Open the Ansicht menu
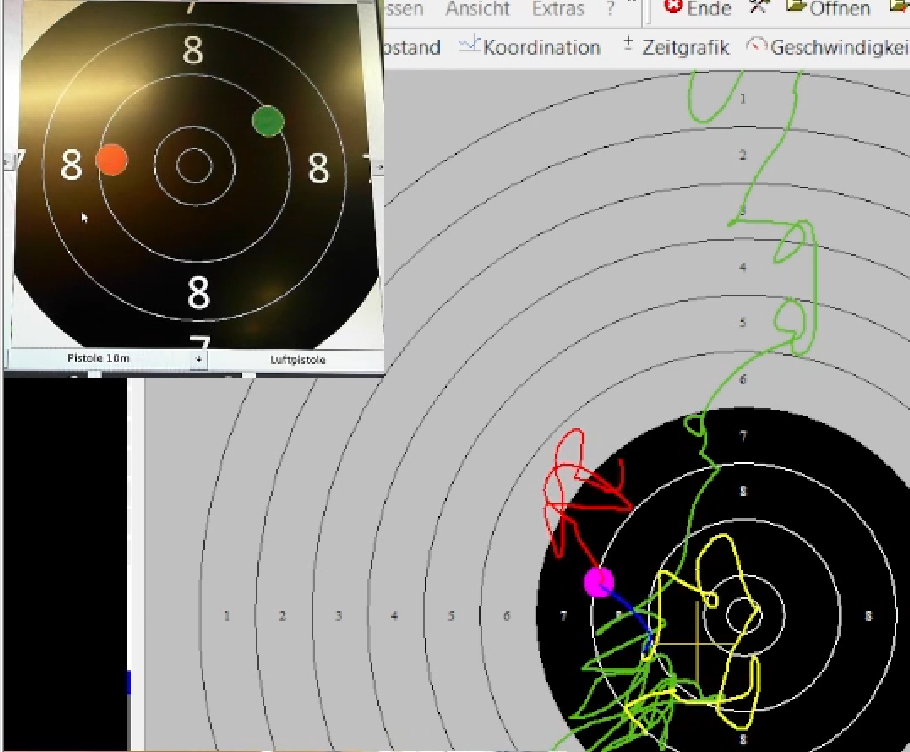Screen dimensions: 910x752 click(x=477, y=9)
